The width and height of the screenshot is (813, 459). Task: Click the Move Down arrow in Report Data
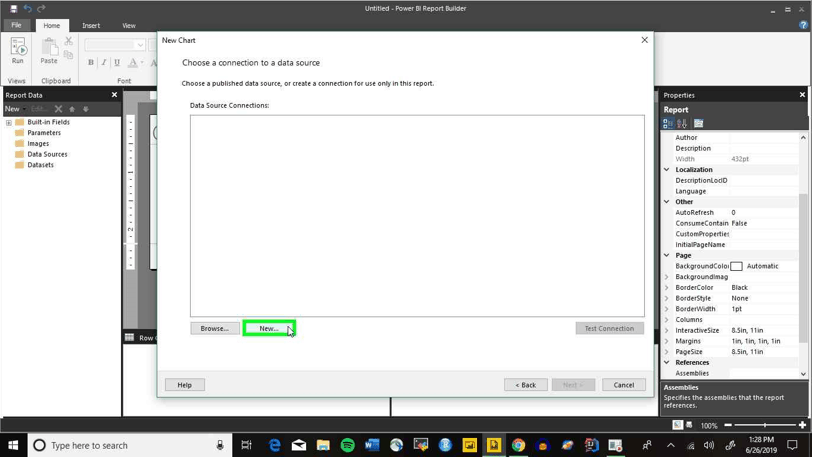(86, 109)
